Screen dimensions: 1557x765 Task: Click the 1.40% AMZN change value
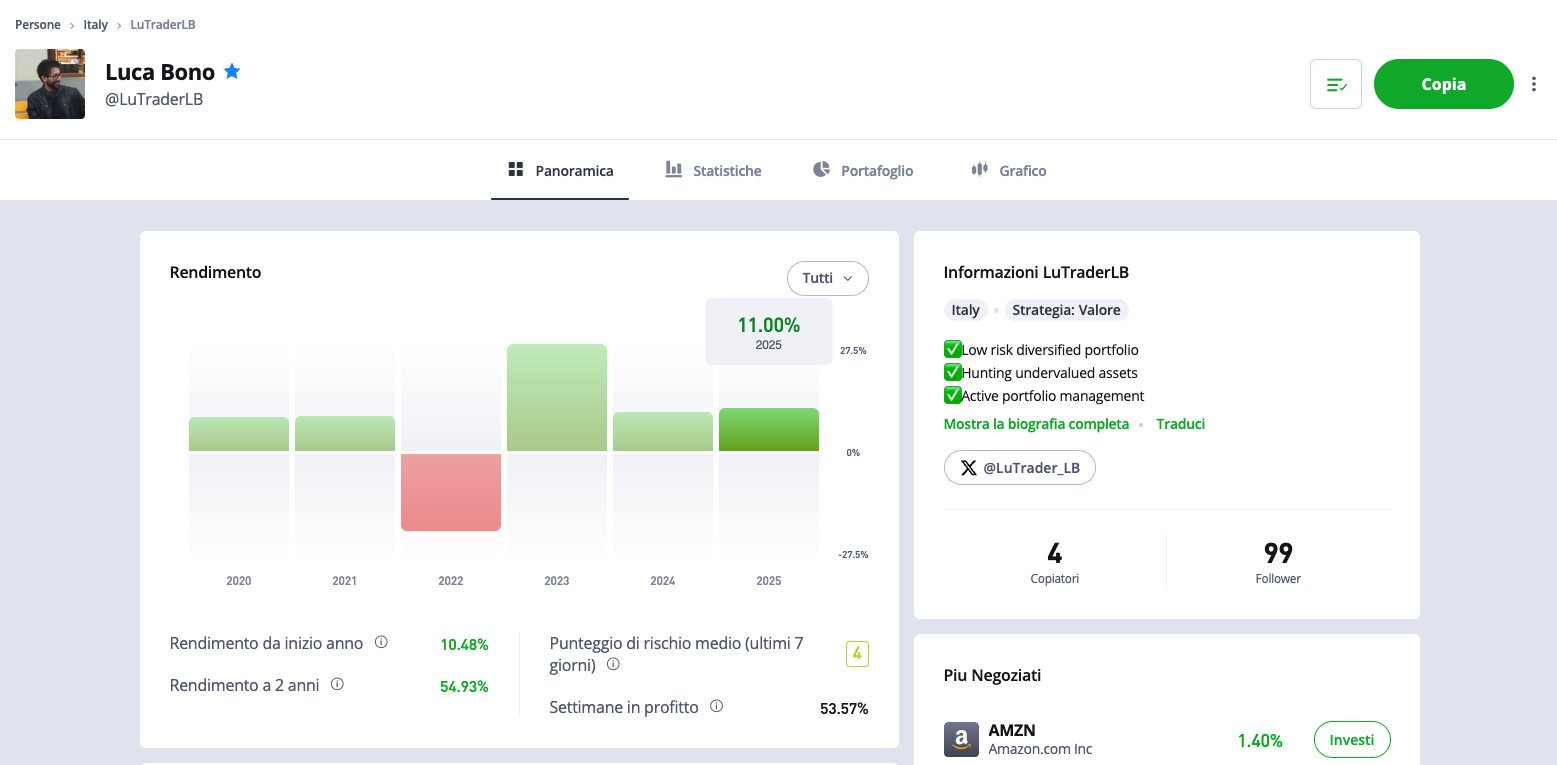point(1260,740)
